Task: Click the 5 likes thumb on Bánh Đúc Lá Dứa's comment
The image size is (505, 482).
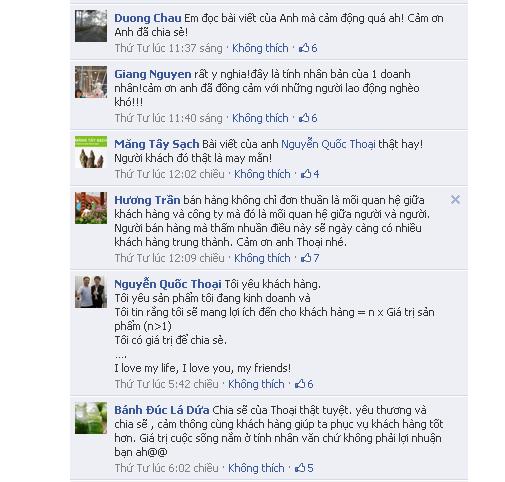Action: coord(304,468)
